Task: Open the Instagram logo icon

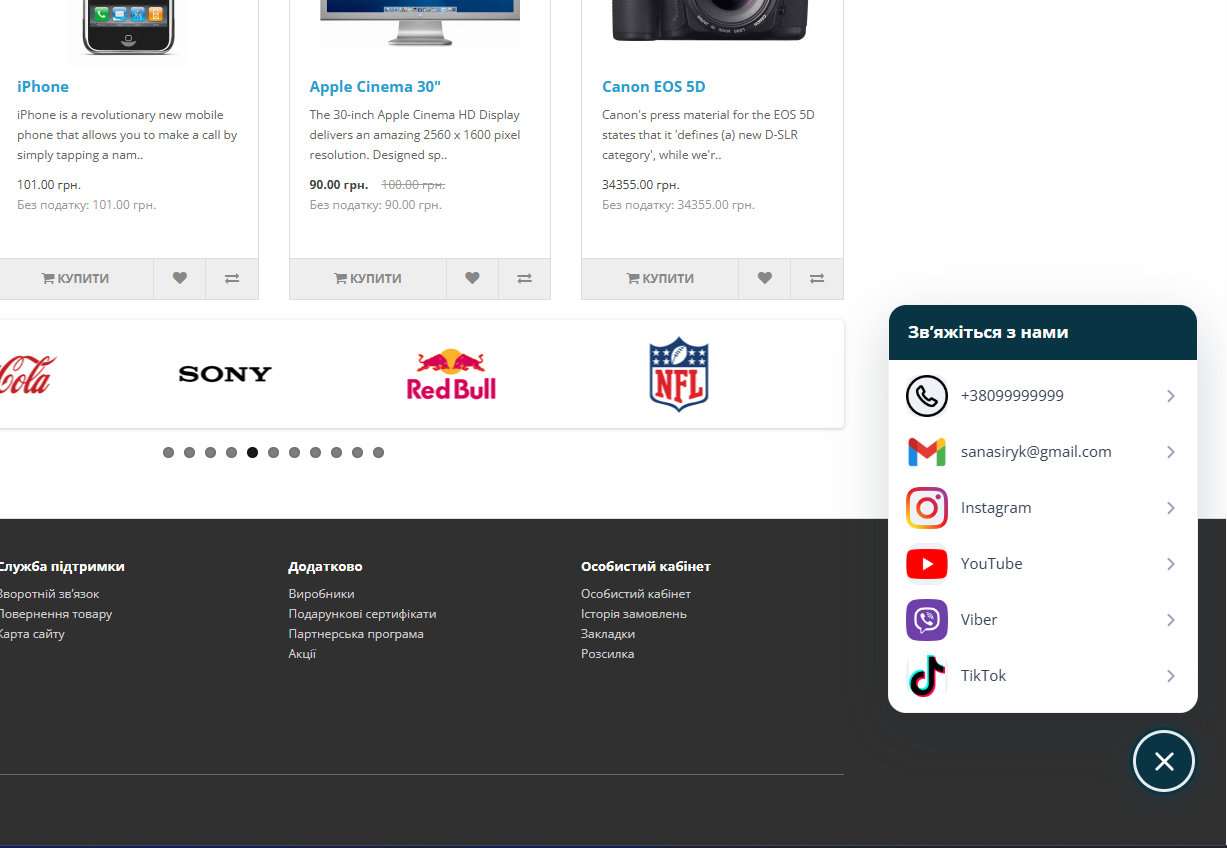Action: (x=927, y=508)
